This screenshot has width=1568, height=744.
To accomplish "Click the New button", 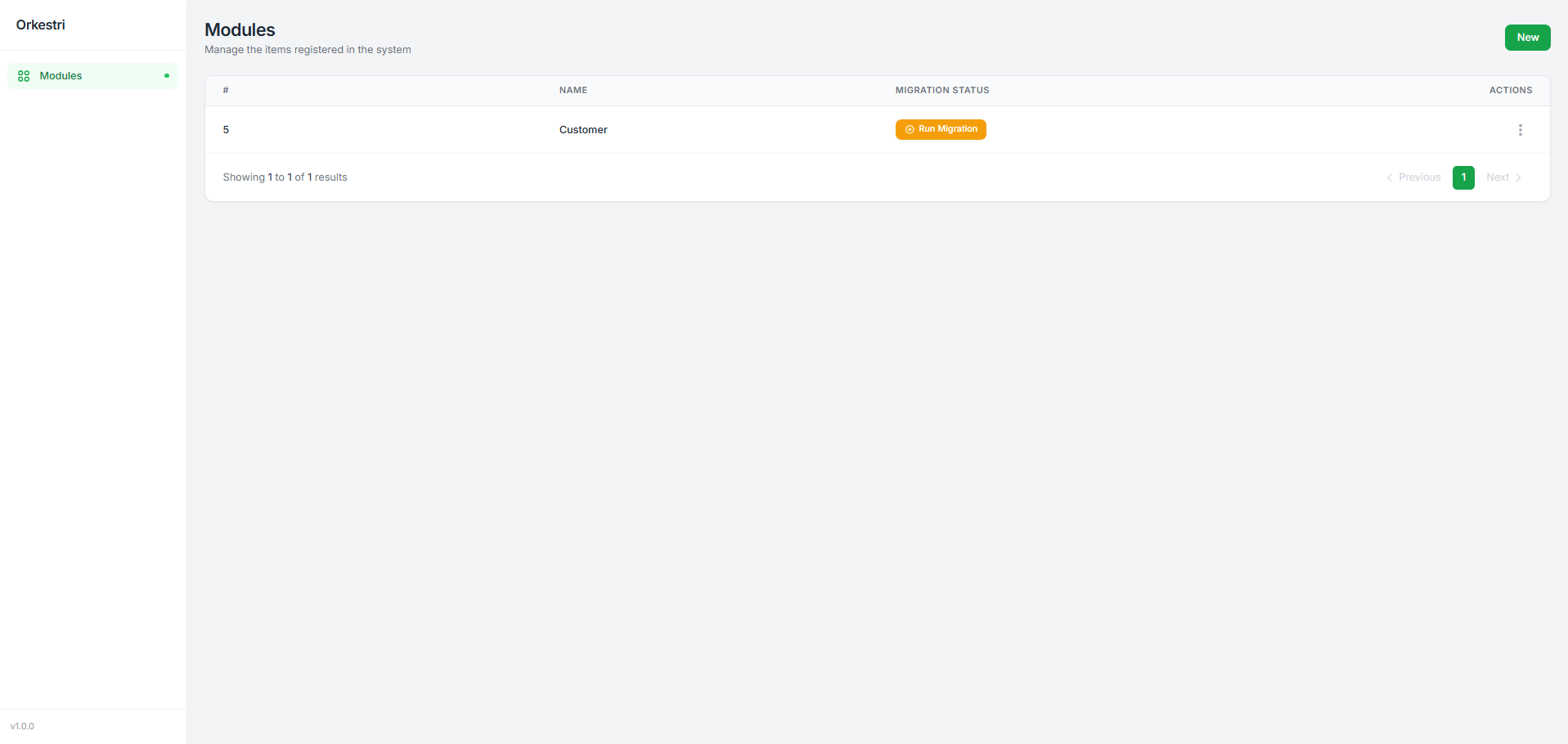I will pos(1526,37).
